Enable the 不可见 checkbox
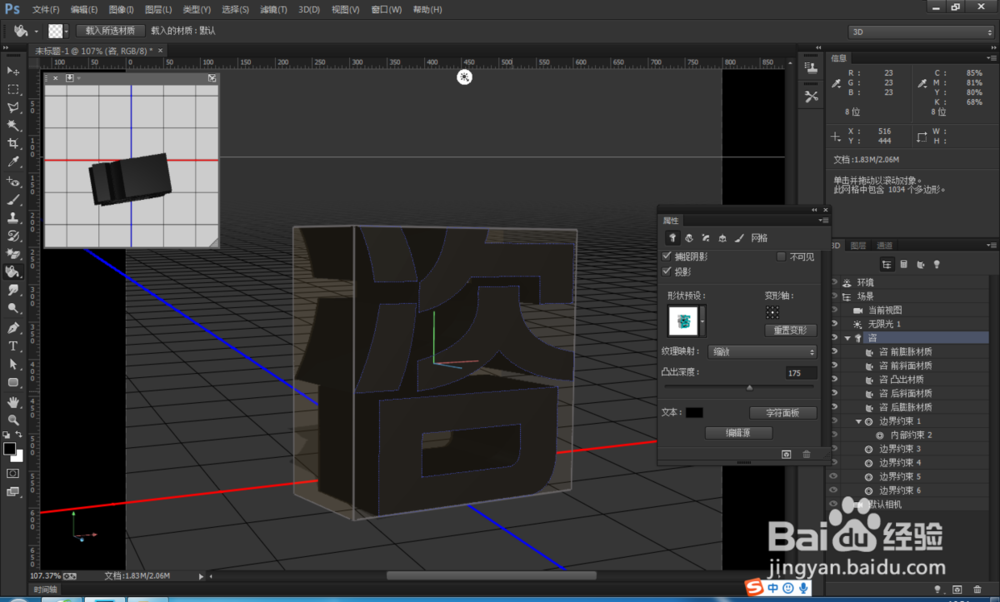 (782, 257)
